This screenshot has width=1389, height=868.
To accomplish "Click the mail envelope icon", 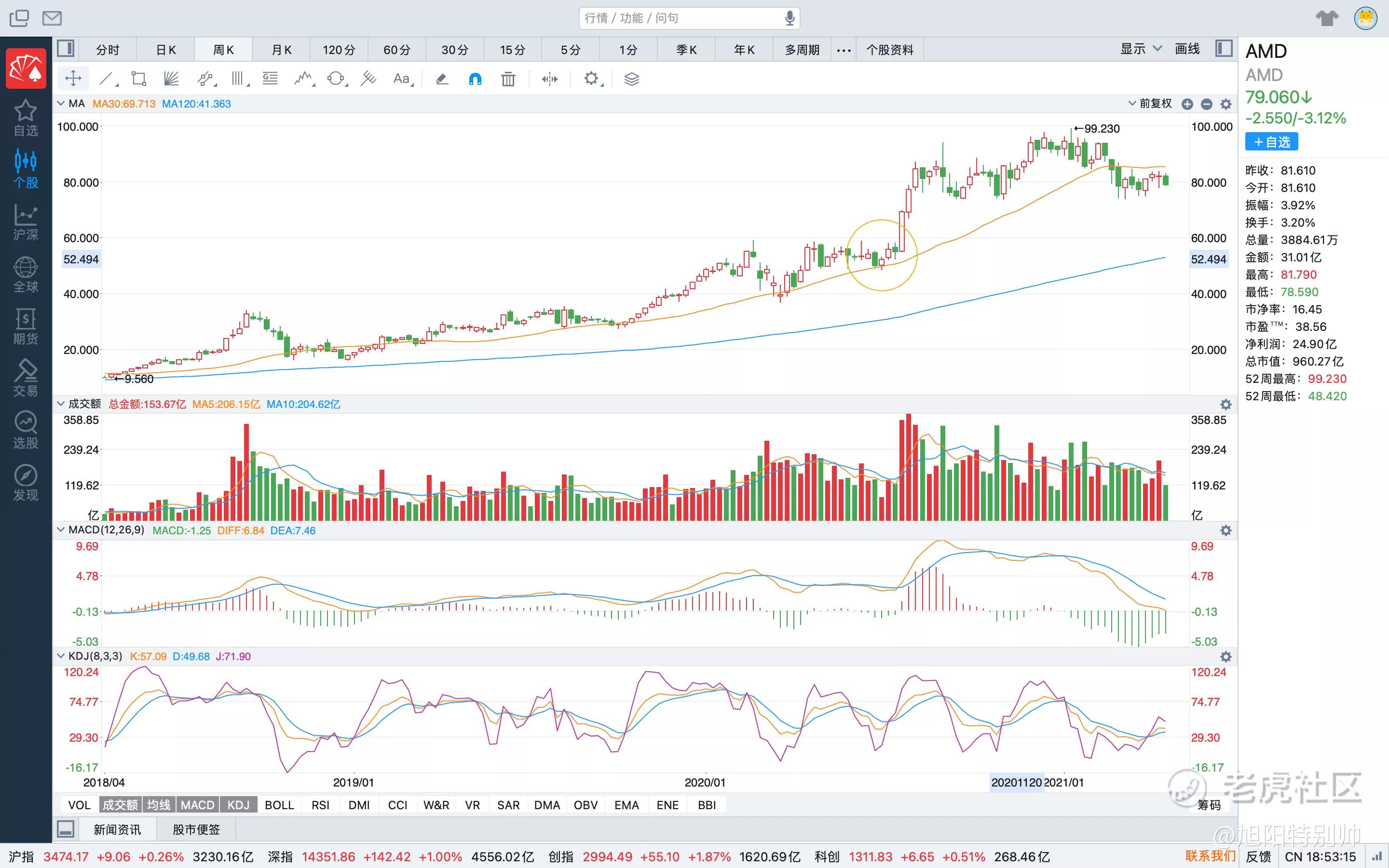I will (x=52, y=18).
